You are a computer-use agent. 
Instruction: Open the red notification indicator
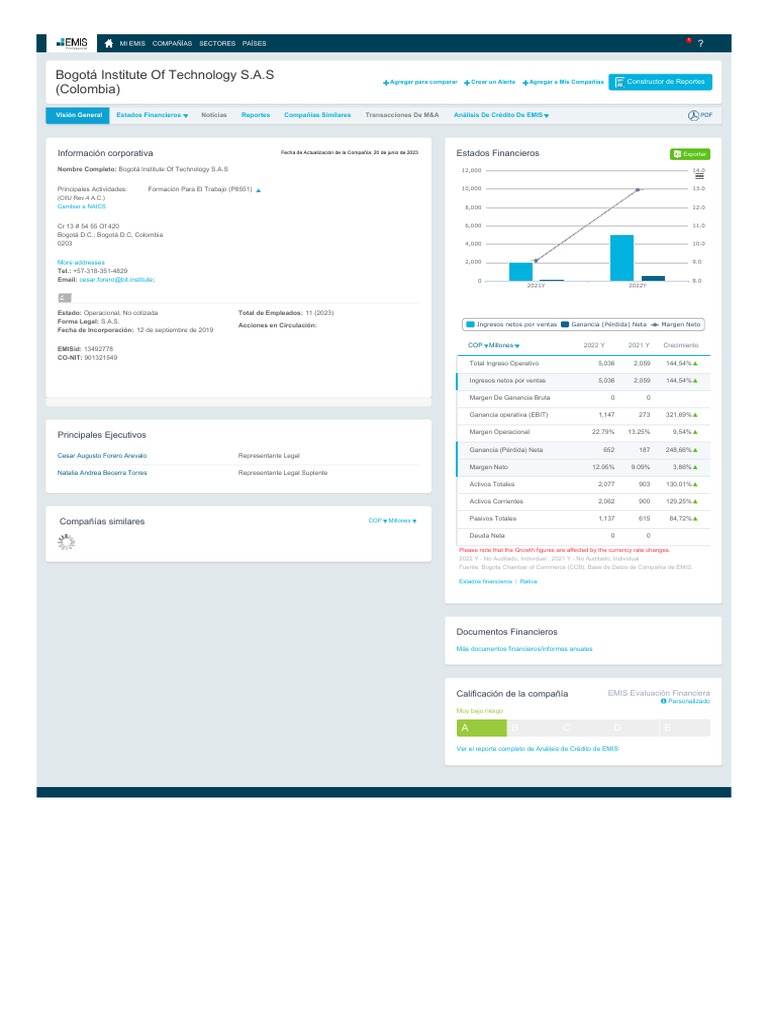pos(688,40)
